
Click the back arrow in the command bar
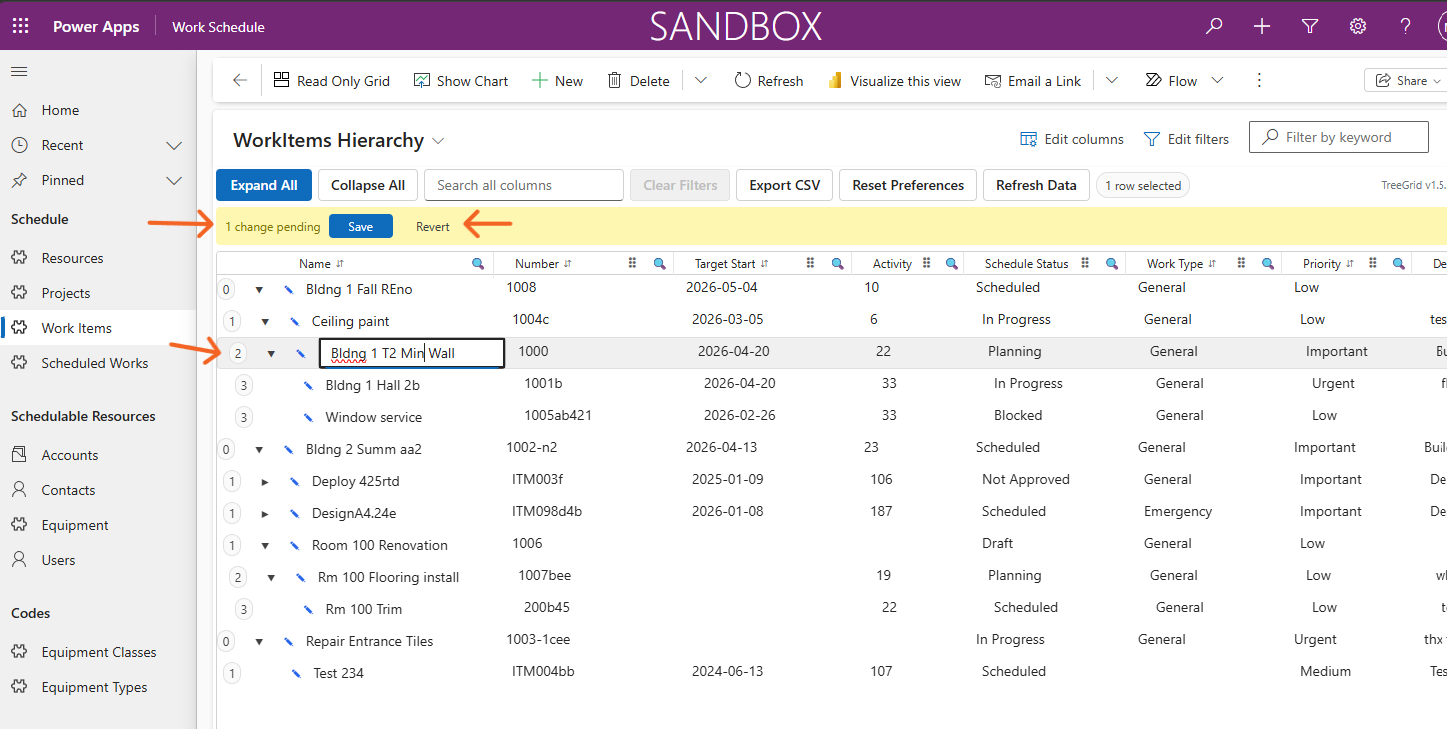(x=240, y=81)
